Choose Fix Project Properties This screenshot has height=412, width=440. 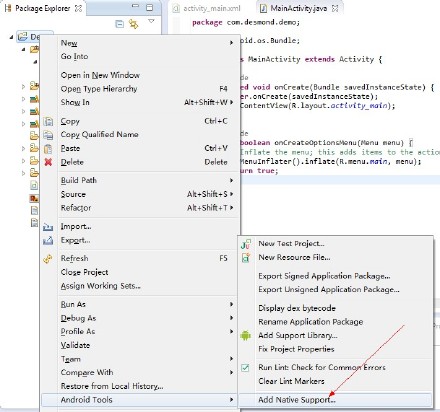pyautogui.click(x=296, y=349)
